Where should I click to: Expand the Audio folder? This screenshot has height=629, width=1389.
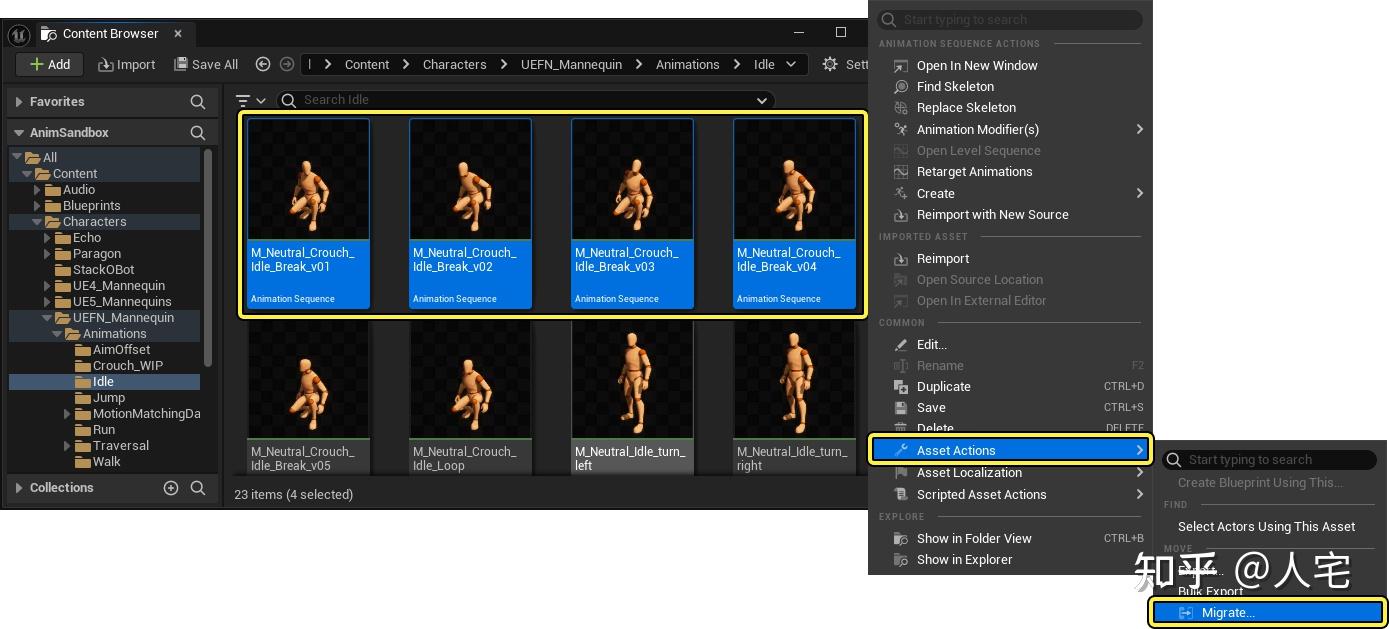[x=38, y=190]
